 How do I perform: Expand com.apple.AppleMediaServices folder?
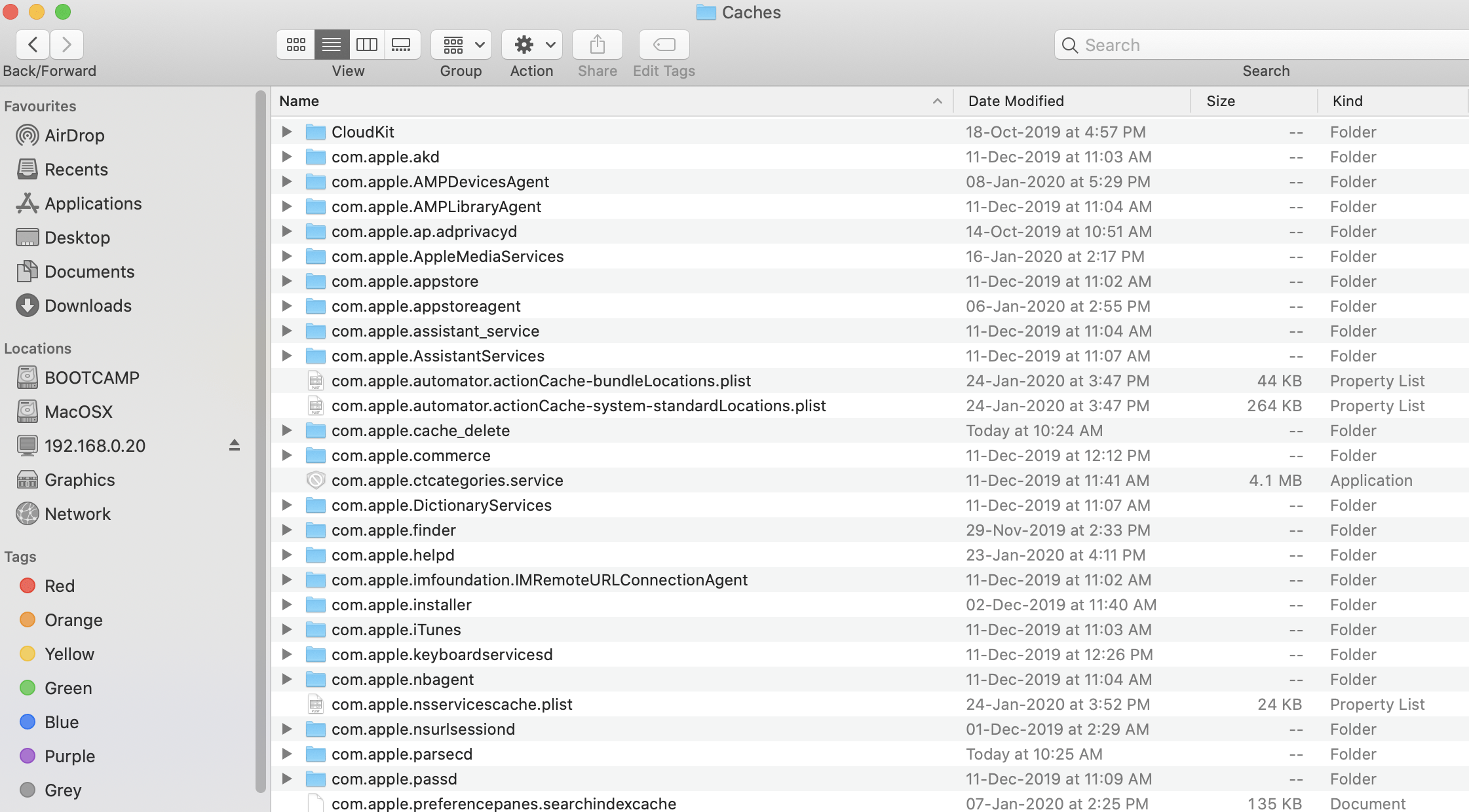[286, 256]
